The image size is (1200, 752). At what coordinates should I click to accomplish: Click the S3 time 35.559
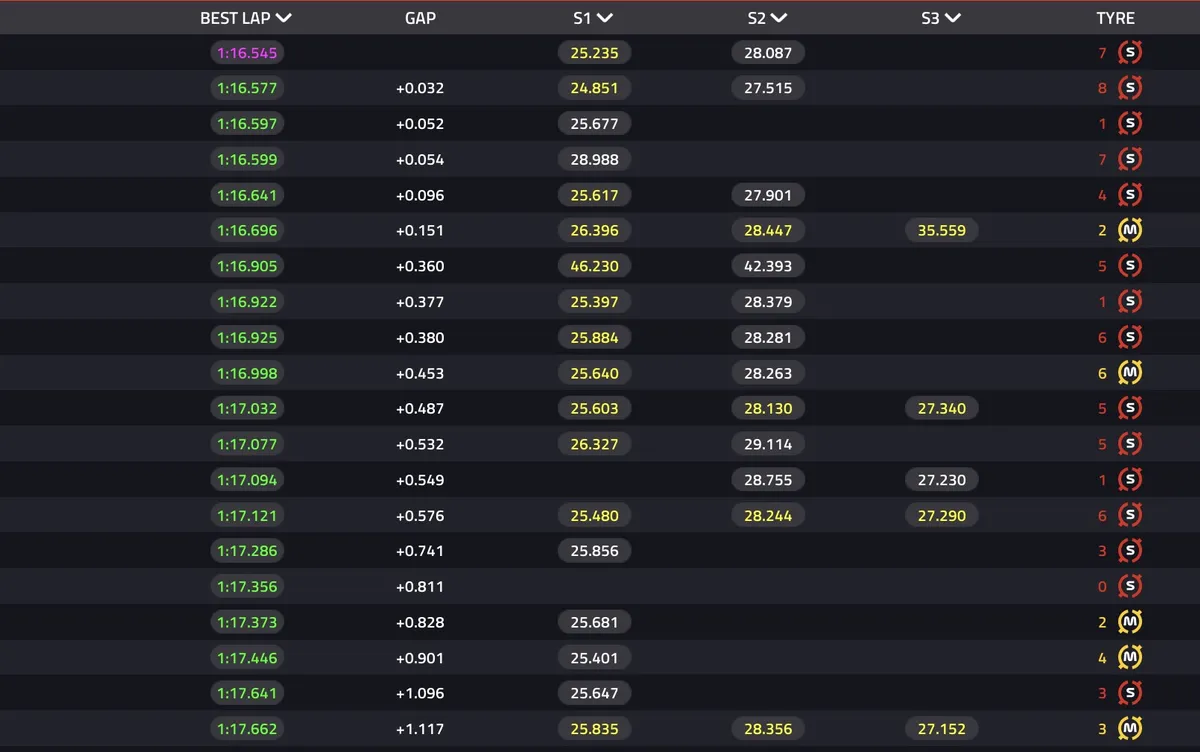[x=942, y=230]
